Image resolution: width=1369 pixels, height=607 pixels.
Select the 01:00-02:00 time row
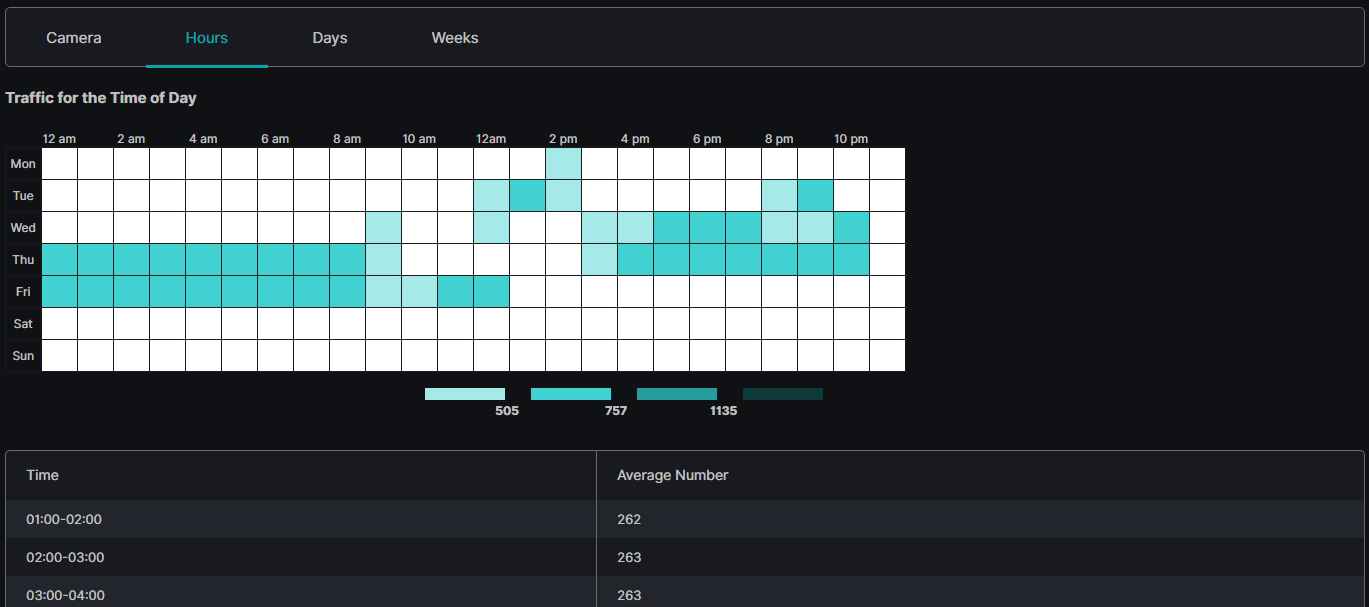(685, 519)
